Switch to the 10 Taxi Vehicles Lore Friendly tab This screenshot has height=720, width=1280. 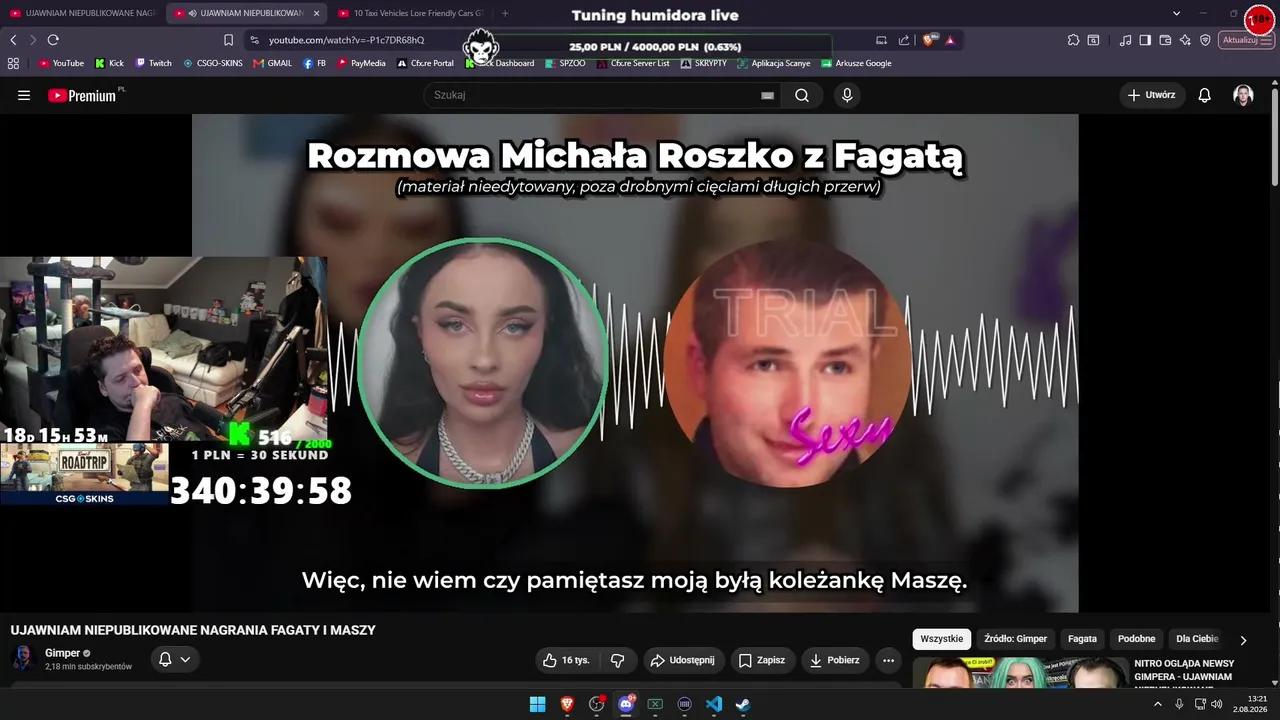point(410,13)
